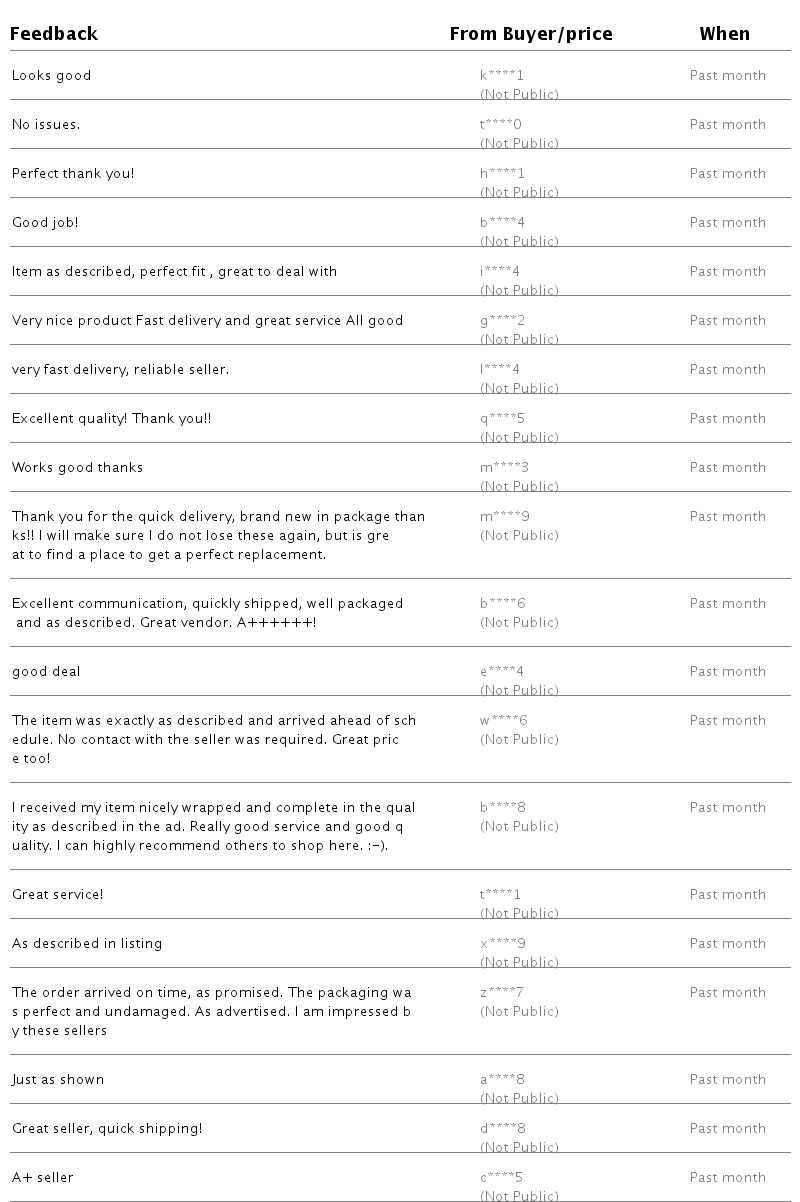Open buyer w****6 profile
This screenshot has height=1202, width=800.
tap(503, 721)
